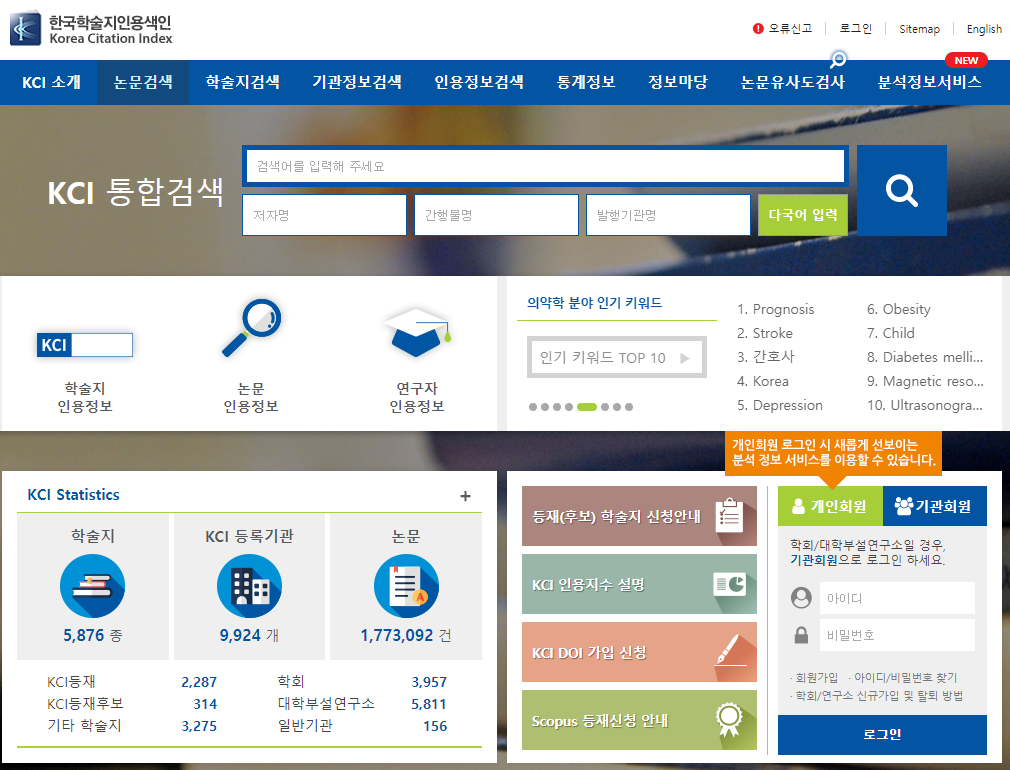Open the 통계정보 menu
1010x770 pixels.
[586, 82]
